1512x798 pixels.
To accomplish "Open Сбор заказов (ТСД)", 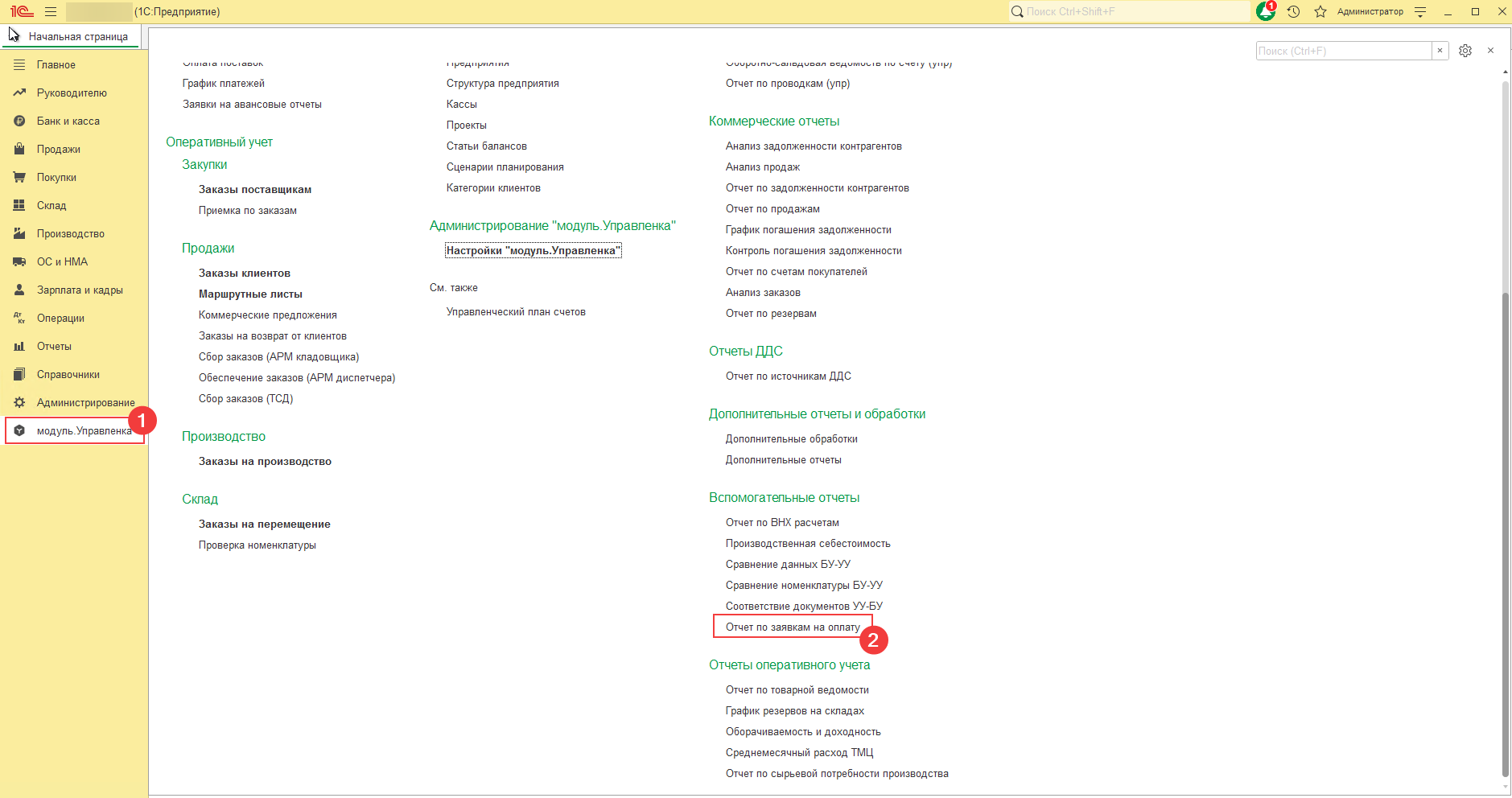I will (x=246, y=399).
